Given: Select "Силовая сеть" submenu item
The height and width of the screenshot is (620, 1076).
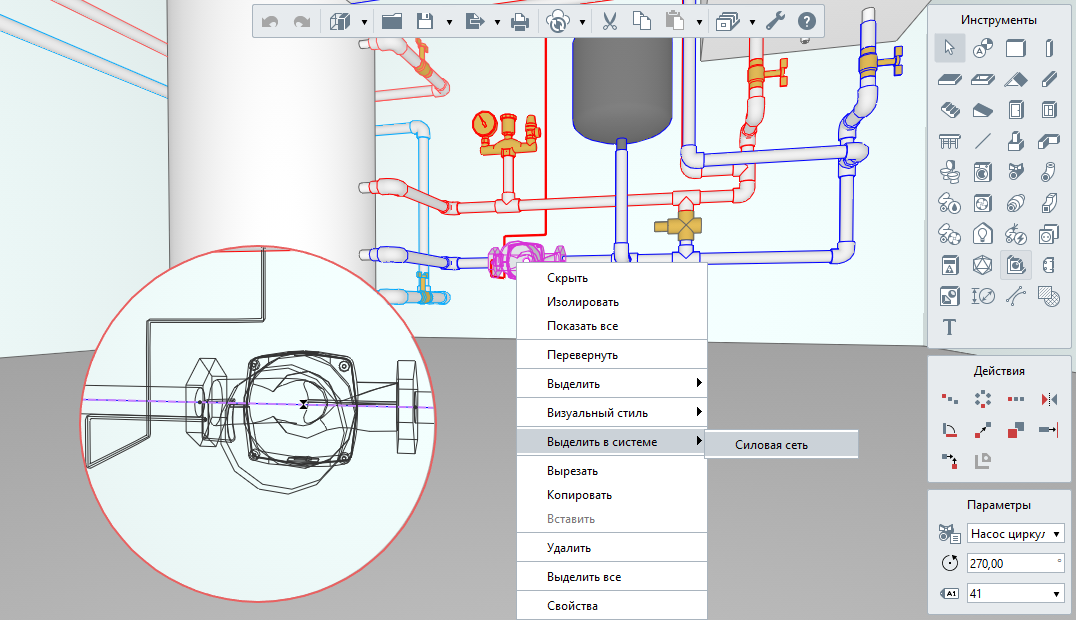Looking at the screenshot, I should click(x=782, y=444).
